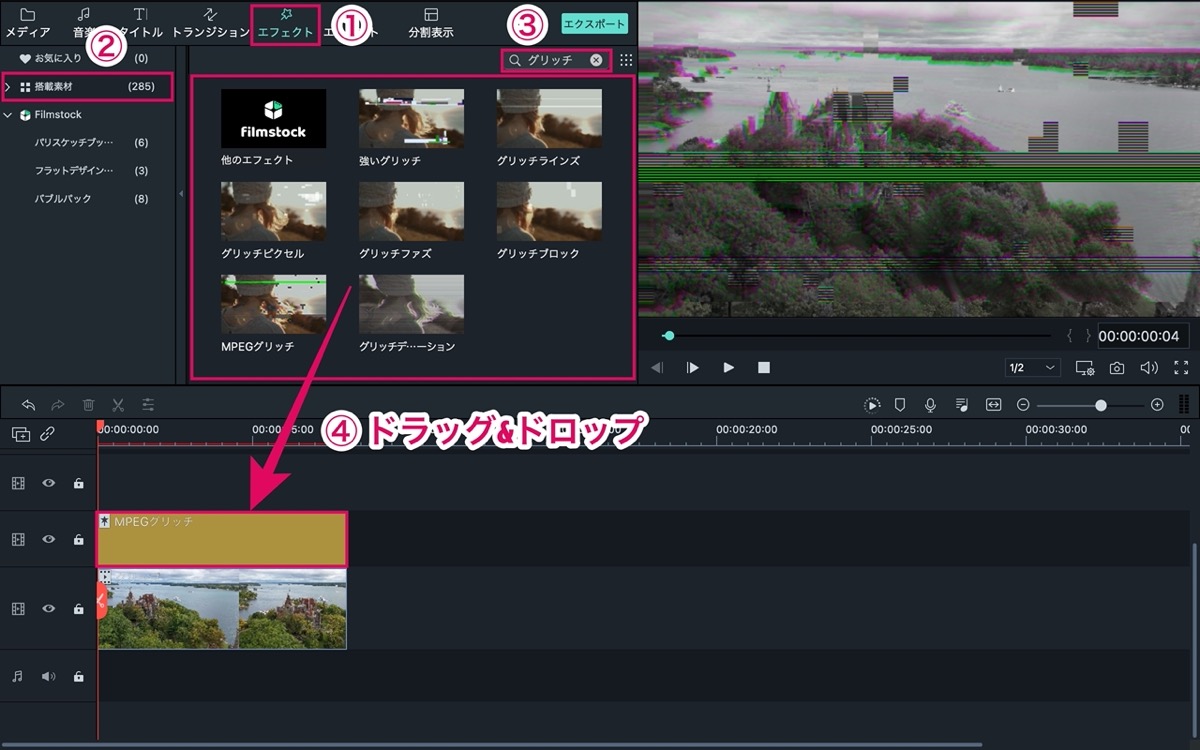Screen dimensions: 1200x750
Task: Clear the グリッチ search text
Action: [x=596, y=60]
